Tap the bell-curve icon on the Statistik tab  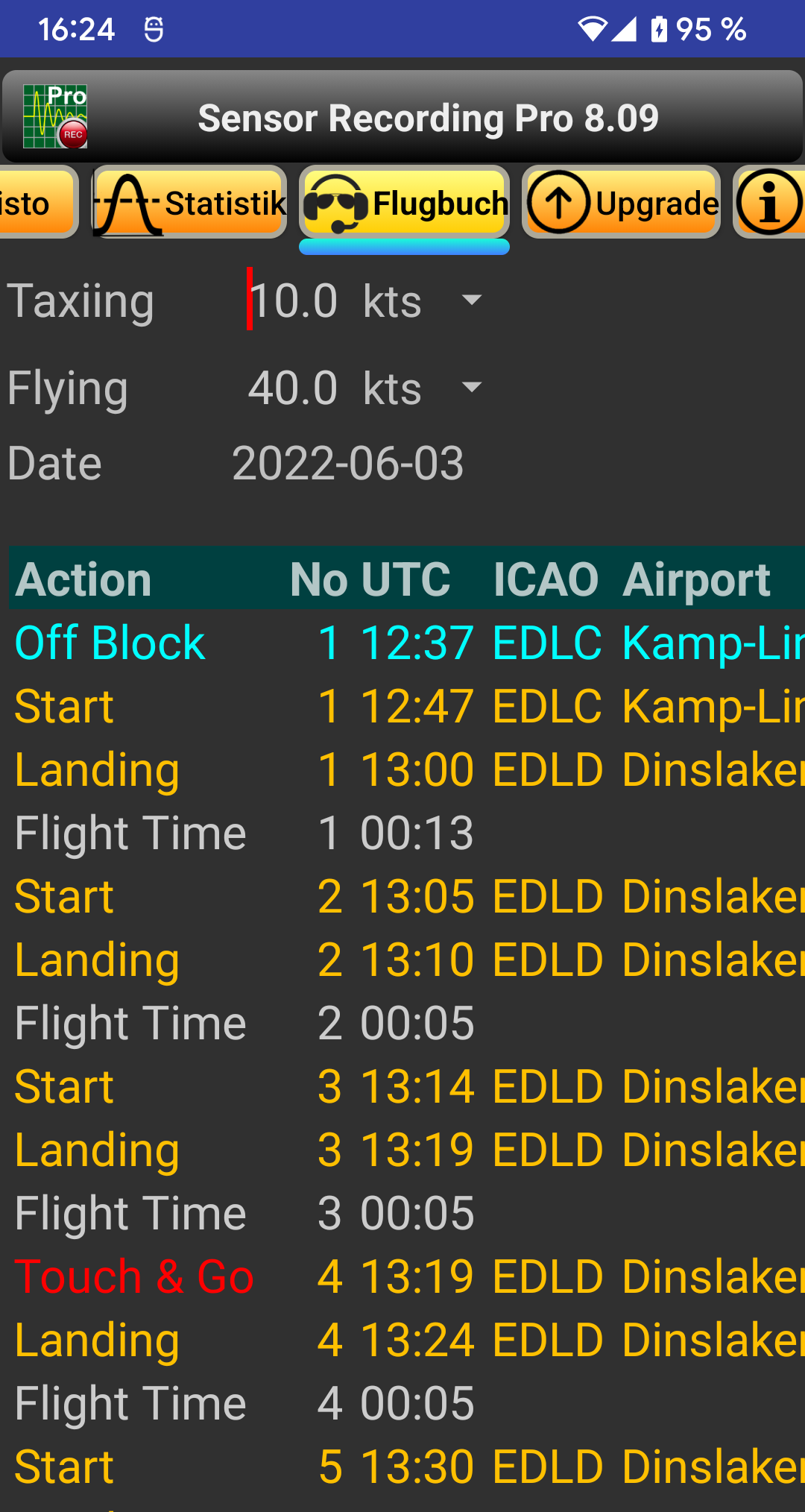[128, 201]
